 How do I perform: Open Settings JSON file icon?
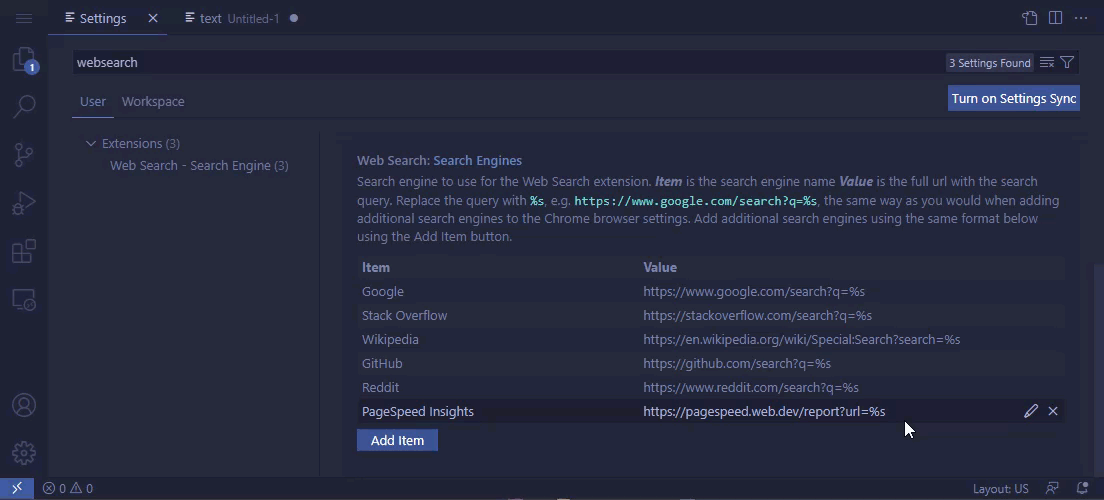[1029, 18]
